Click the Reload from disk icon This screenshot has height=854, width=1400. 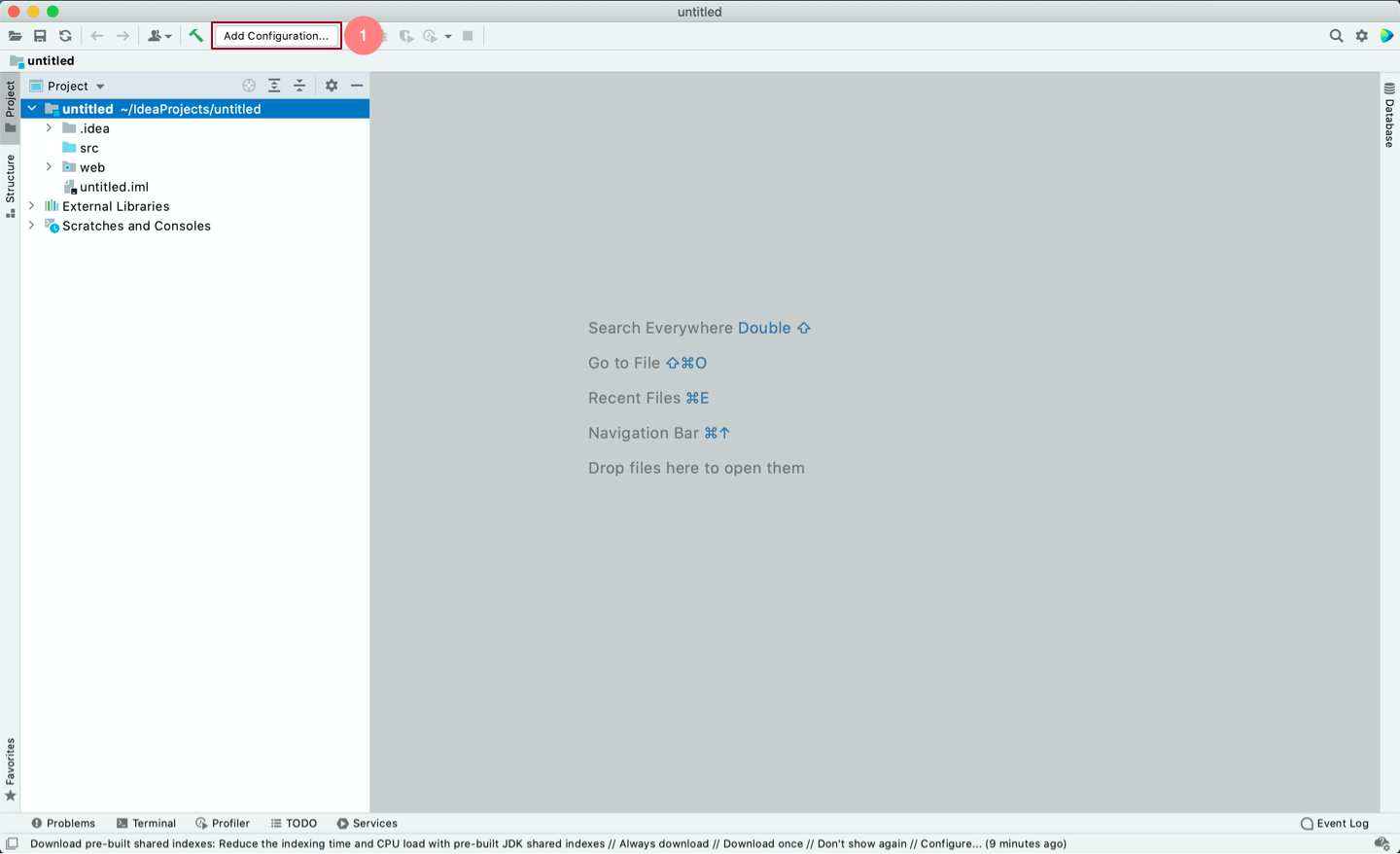65,36
